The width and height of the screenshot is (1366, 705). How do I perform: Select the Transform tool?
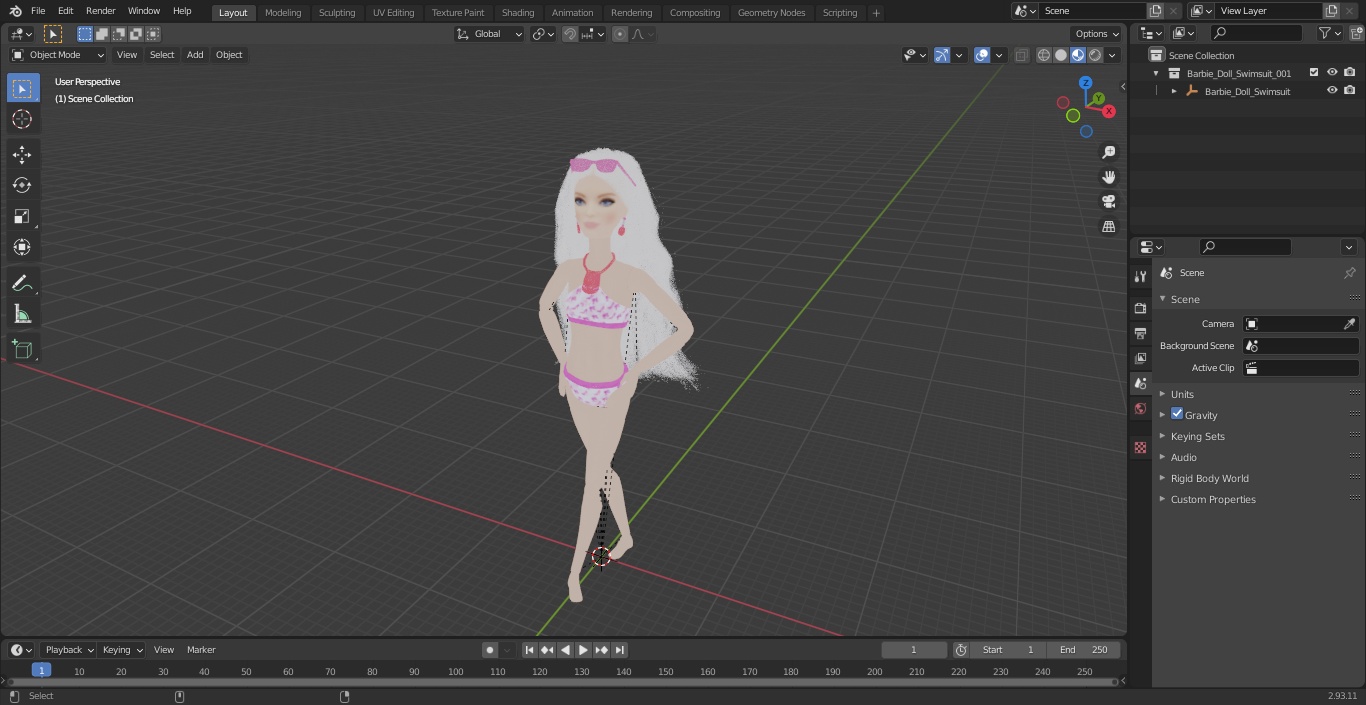(x=22, y=247)
